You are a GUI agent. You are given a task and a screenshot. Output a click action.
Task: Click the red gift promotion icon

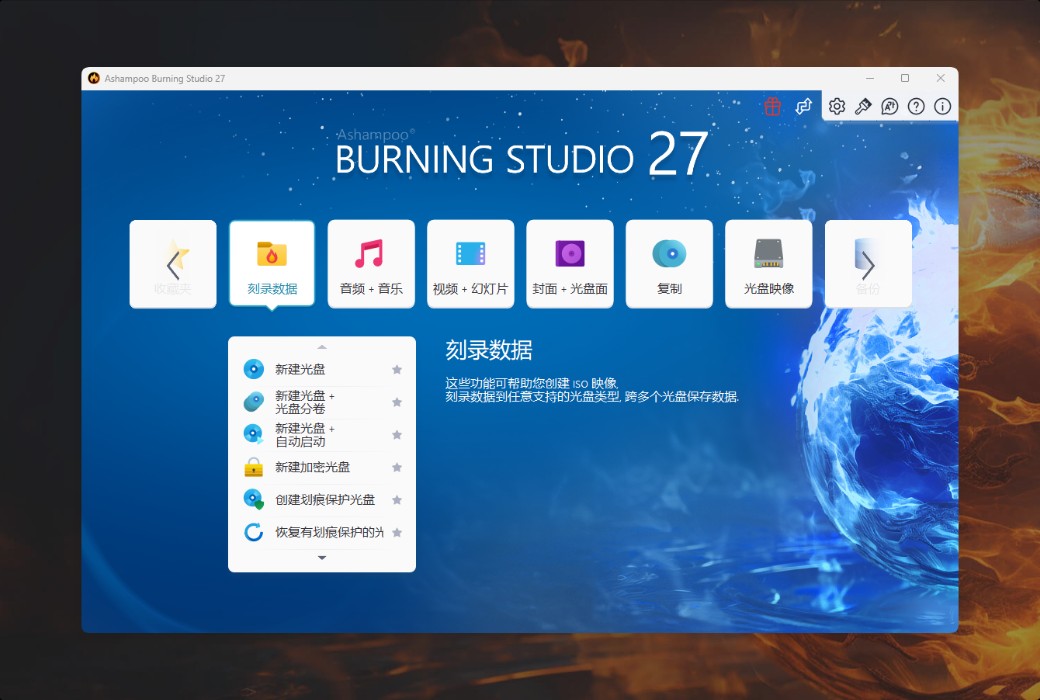[x=772, y=106]
